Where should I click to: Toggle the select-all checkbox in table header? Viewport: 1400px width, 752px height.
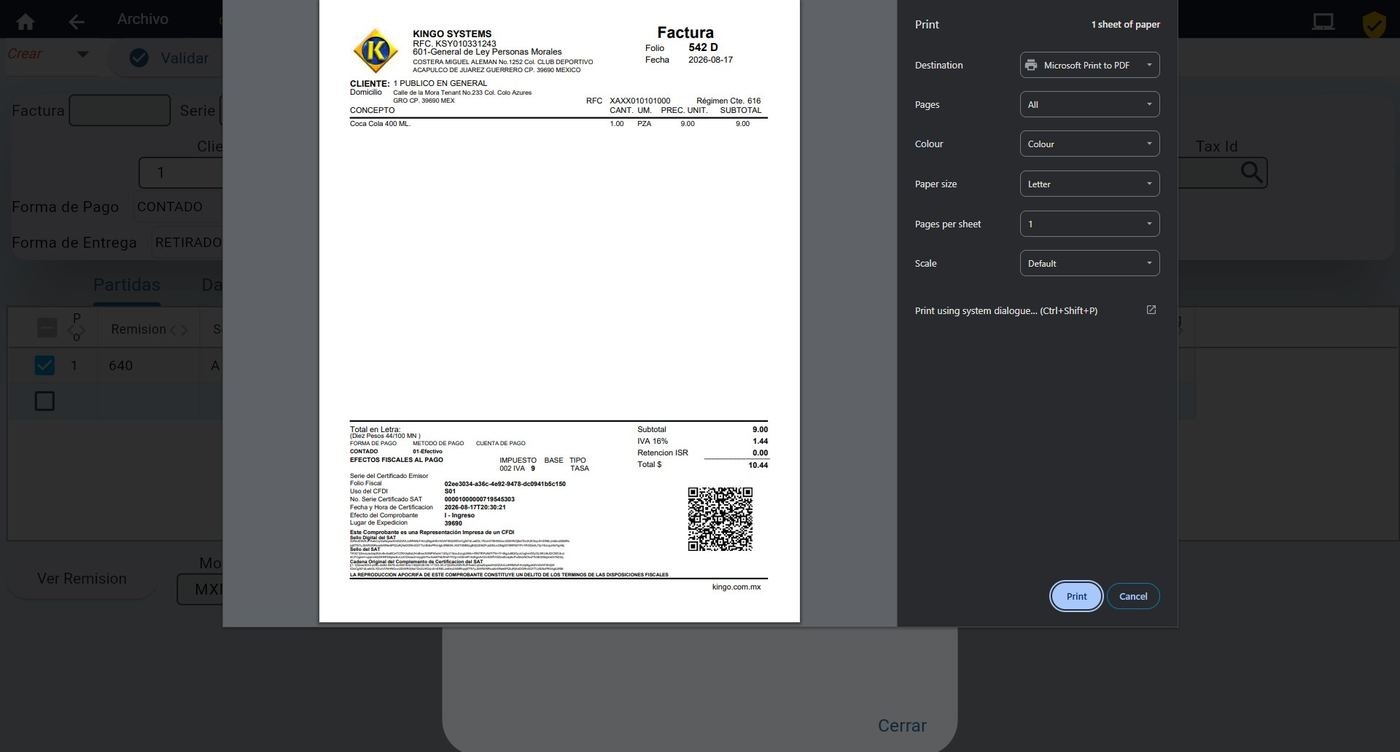coord(46,328)
